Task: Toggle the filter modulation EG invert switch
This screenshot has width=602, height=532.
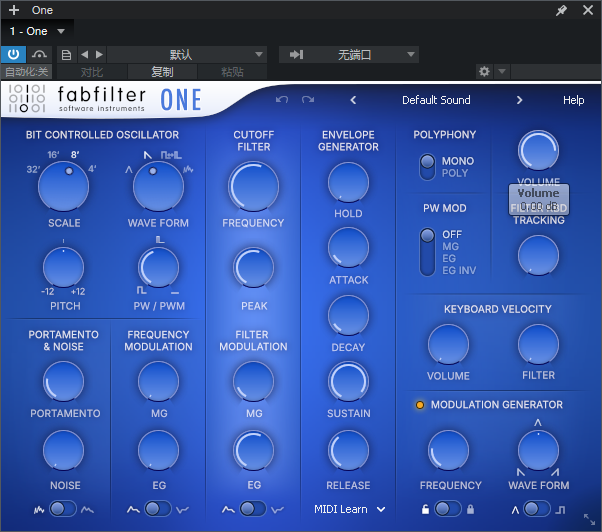Action: 253,509
